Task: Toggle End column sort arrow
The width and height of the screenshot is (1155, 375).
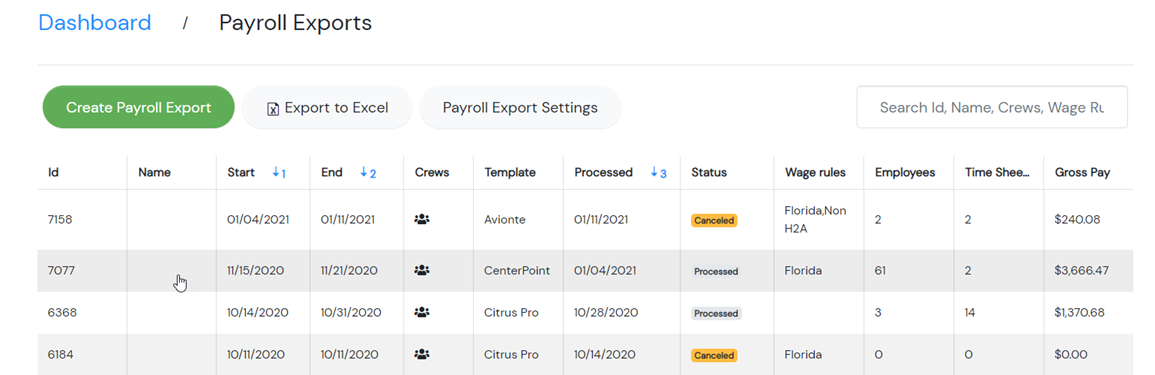Action: click(368, 172)
